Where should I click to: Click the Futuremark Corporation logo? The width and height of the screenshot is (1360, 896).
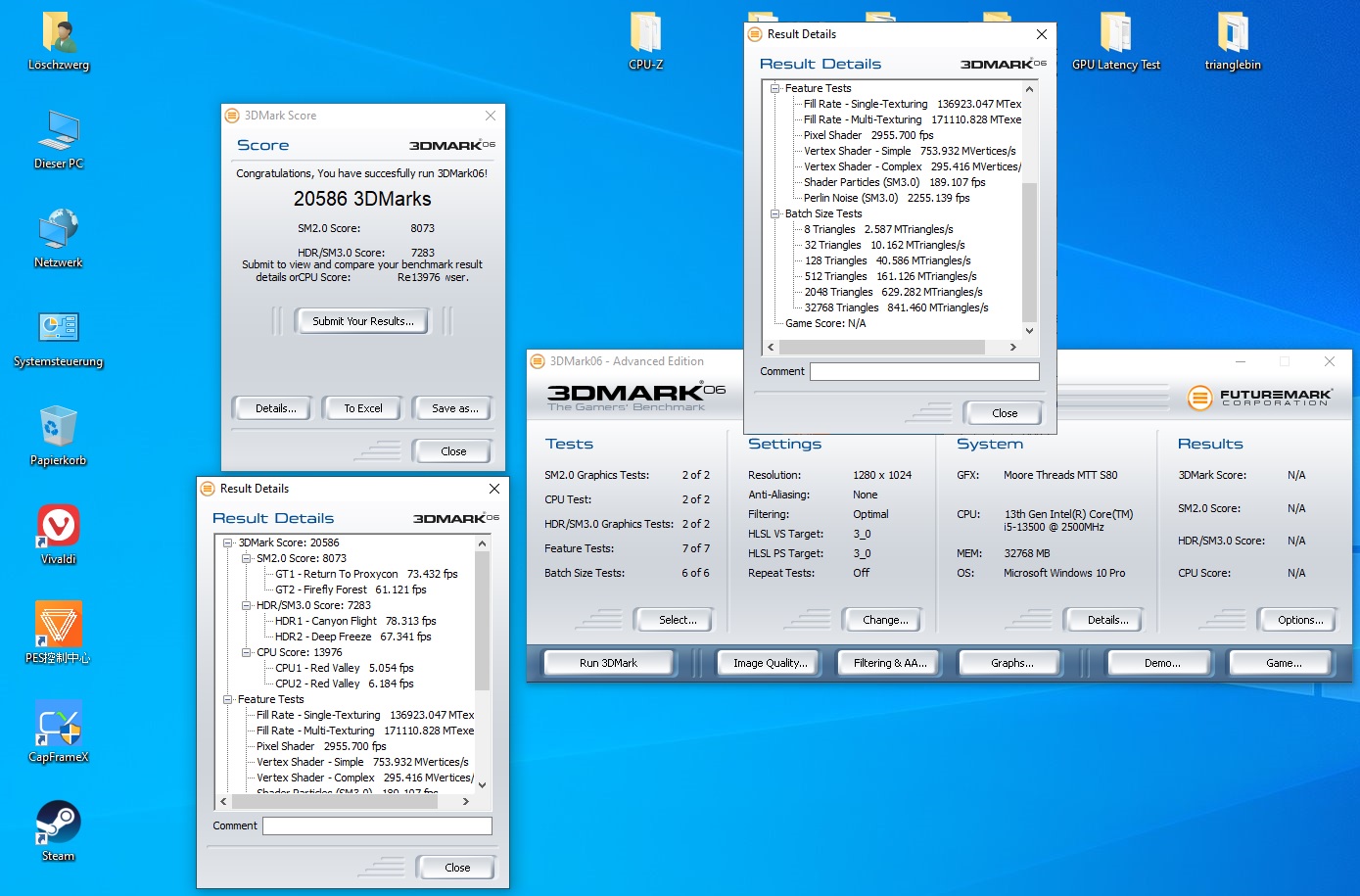(1260, 398)
